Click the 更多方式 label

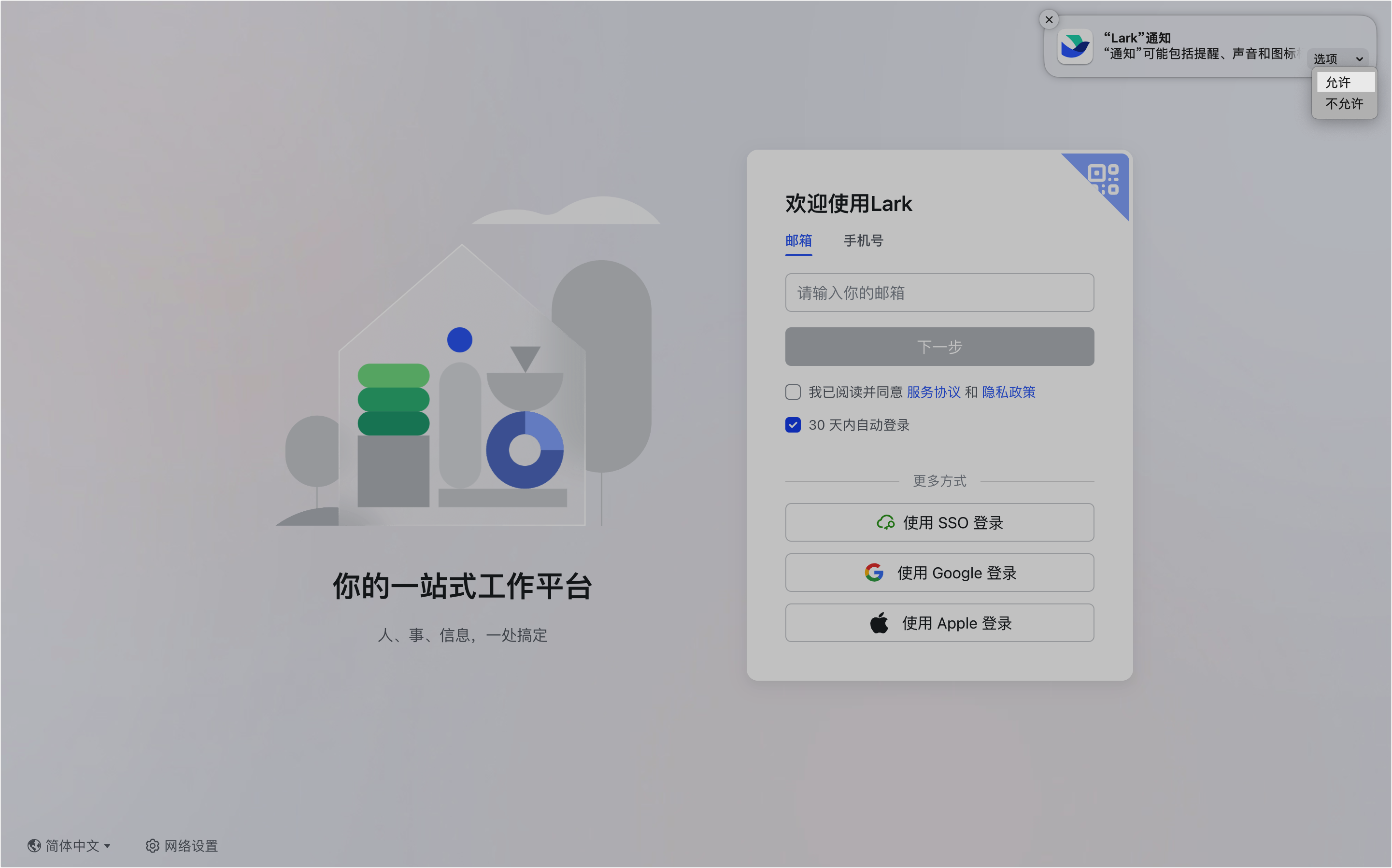click(939, 480)
